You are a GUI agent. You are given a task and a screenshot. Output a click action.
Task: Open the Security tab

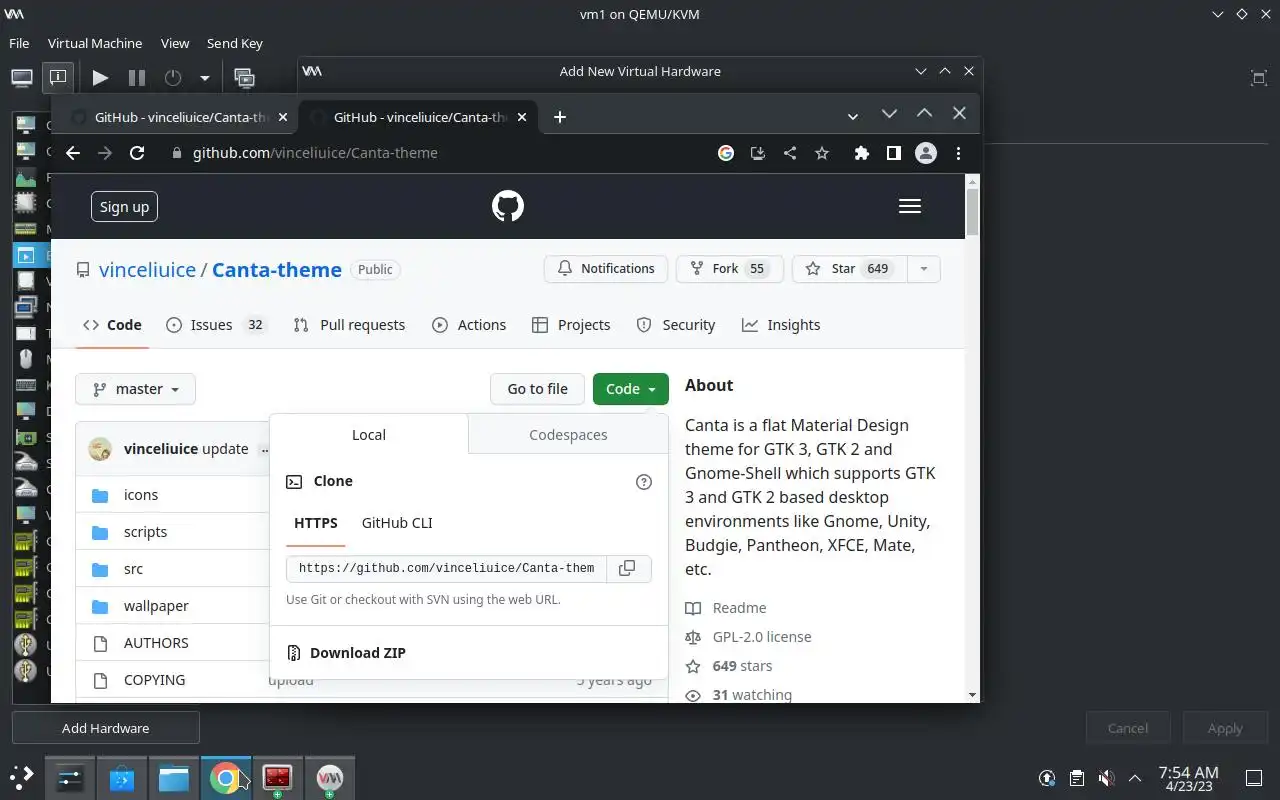[x=676, y=325]
